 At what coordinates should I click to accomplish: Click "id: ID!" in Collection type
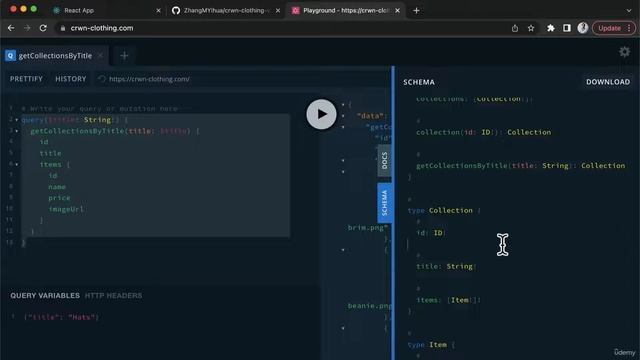pyautogui.click(x=431, y=233)
